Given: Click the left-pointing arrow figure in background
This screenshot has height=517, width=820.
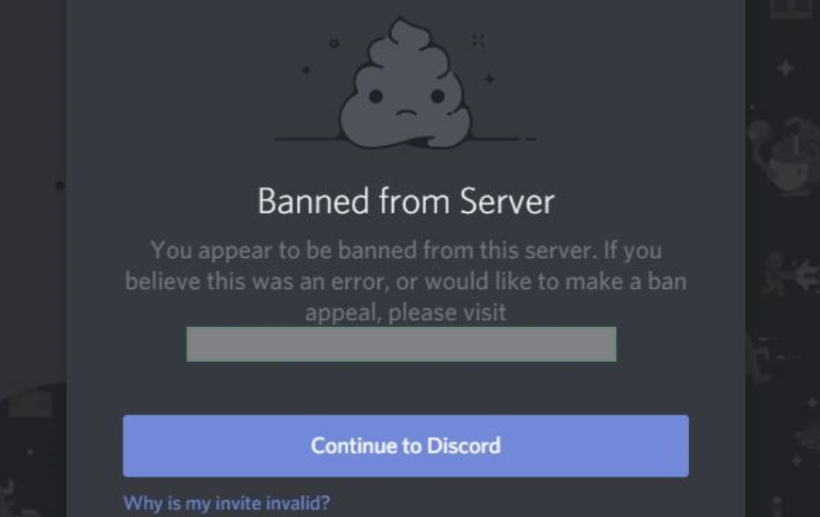Looking at the screenshot, I should point(807,273).
